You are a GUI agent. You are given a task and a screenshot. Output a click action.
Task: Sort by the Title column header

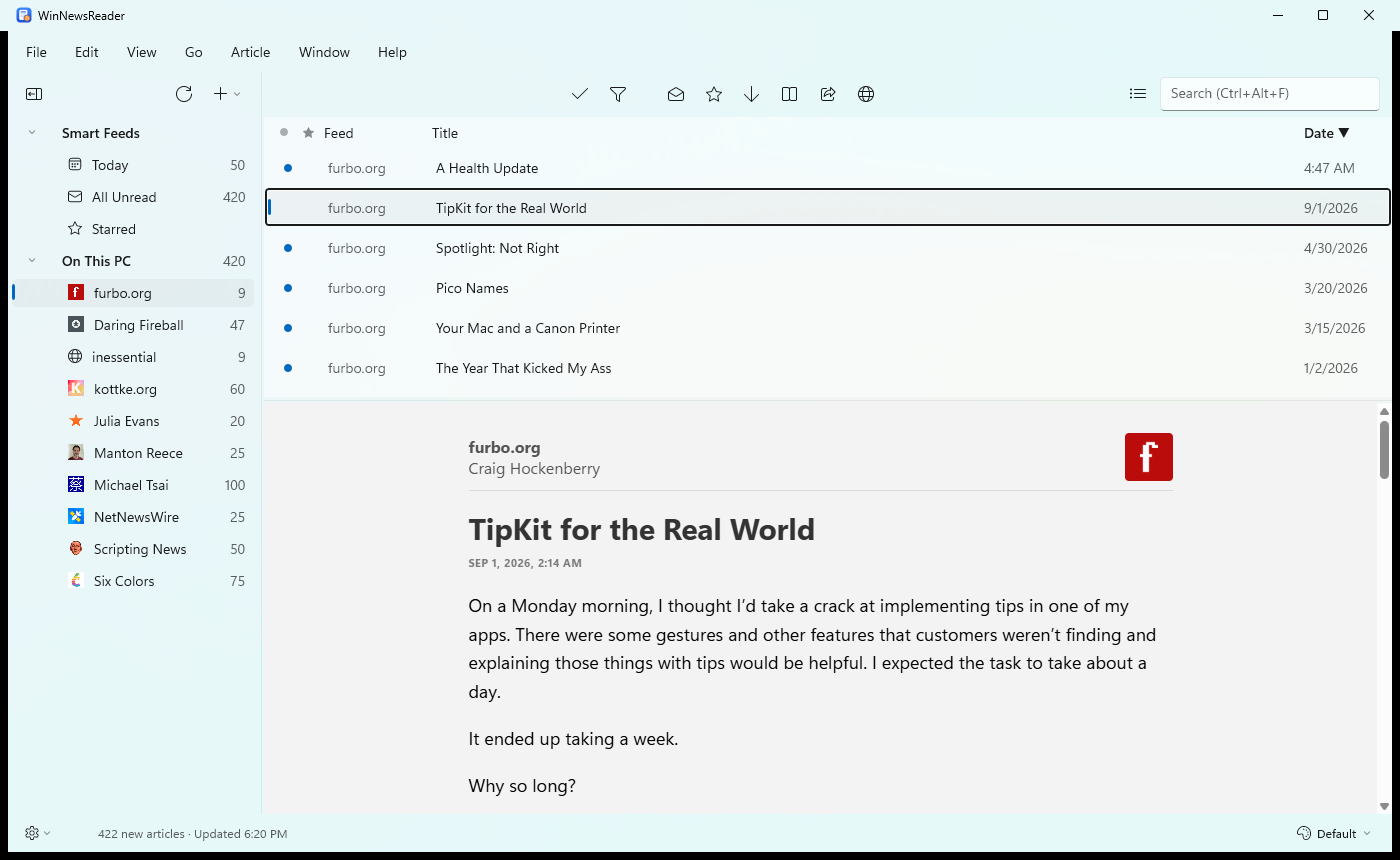445,133
